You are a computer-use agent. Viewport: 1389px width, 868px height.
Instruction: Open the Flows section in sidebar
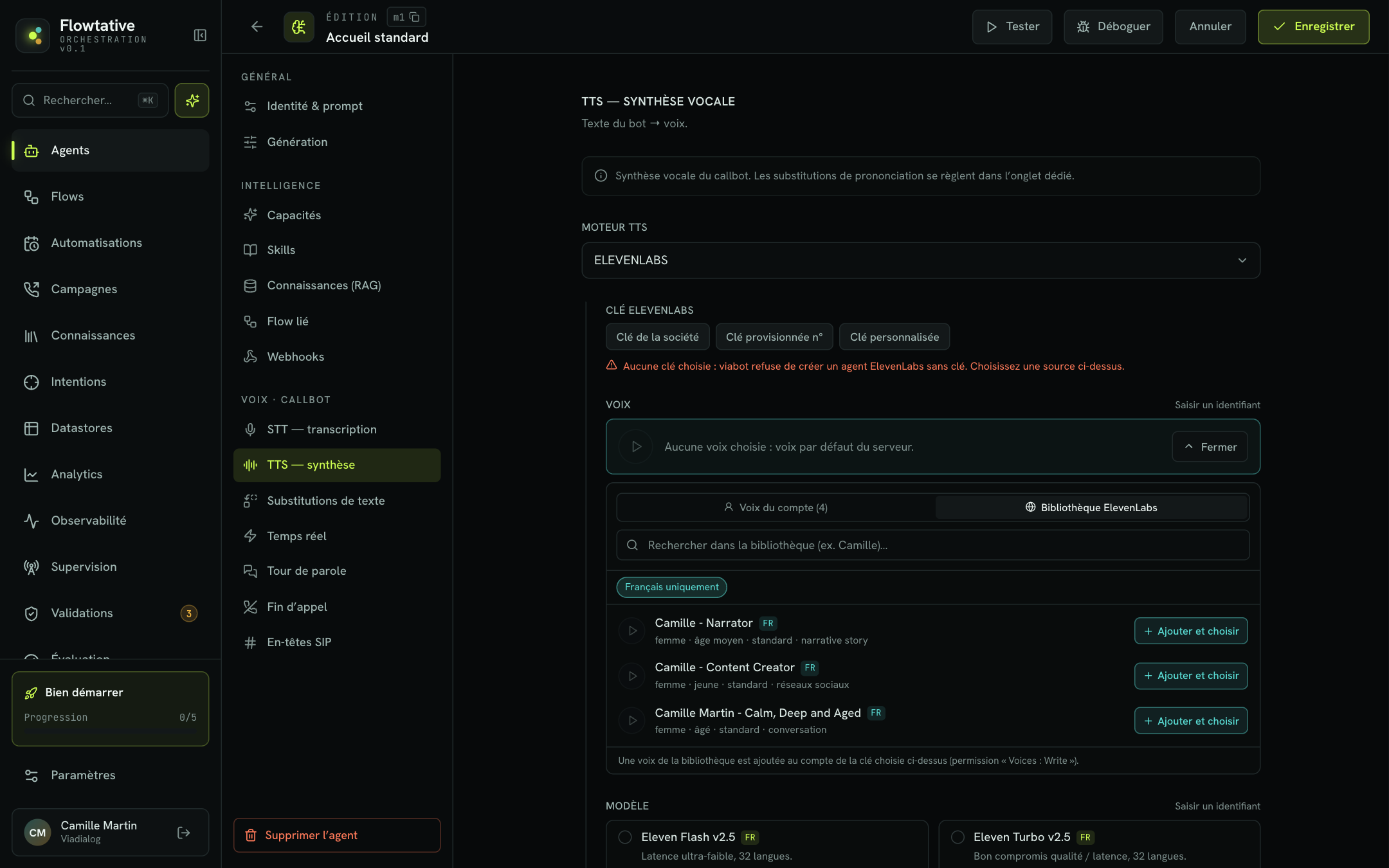pos(111,197)
